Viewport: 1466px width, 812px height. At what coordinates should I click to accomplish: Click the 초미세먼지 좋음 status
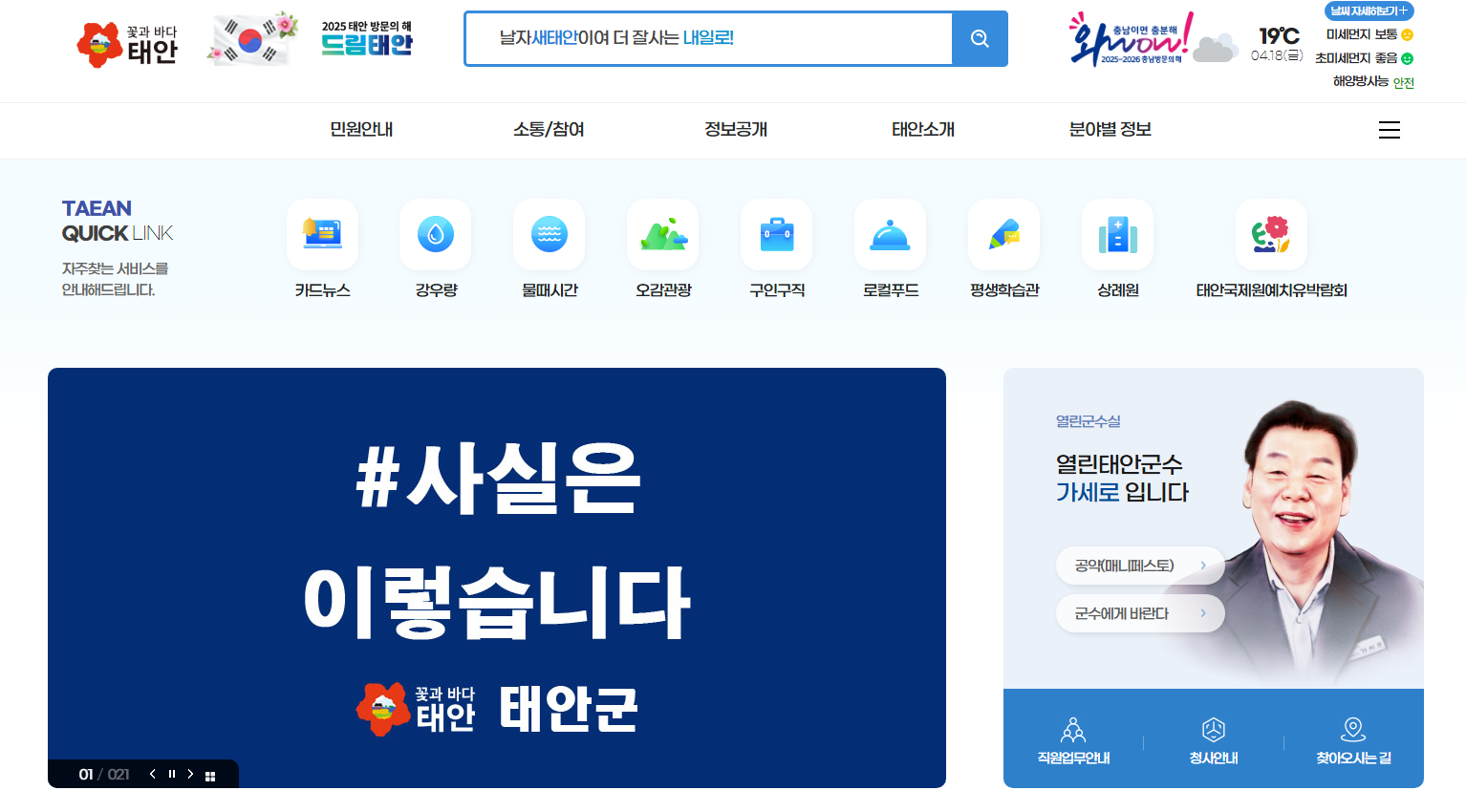1364,58
